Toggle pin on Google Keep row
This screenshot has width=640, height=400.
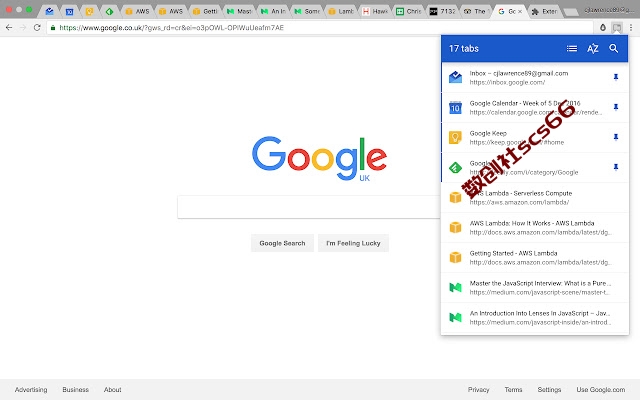[x=616, y=137]
